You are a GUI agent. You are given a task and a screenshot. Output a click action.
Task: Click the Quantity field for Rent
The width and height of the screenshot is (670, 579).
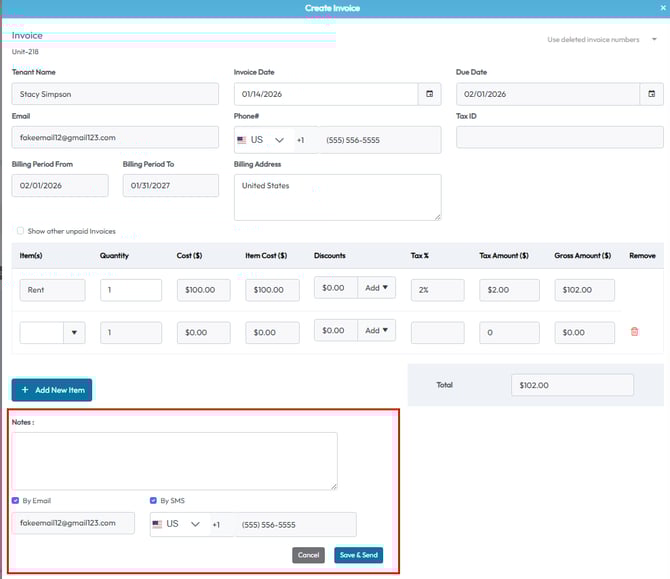click(131, 289)
